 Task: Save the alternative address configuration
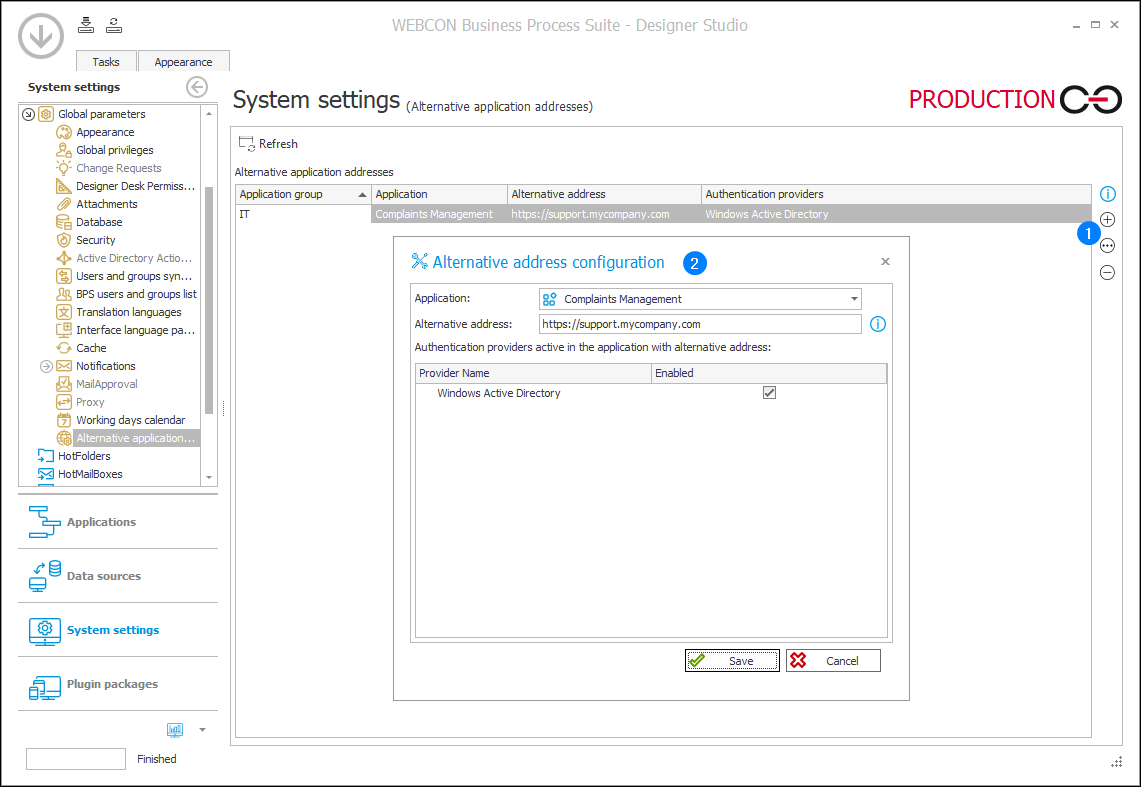pyautogui.click(x=732, y=660)
